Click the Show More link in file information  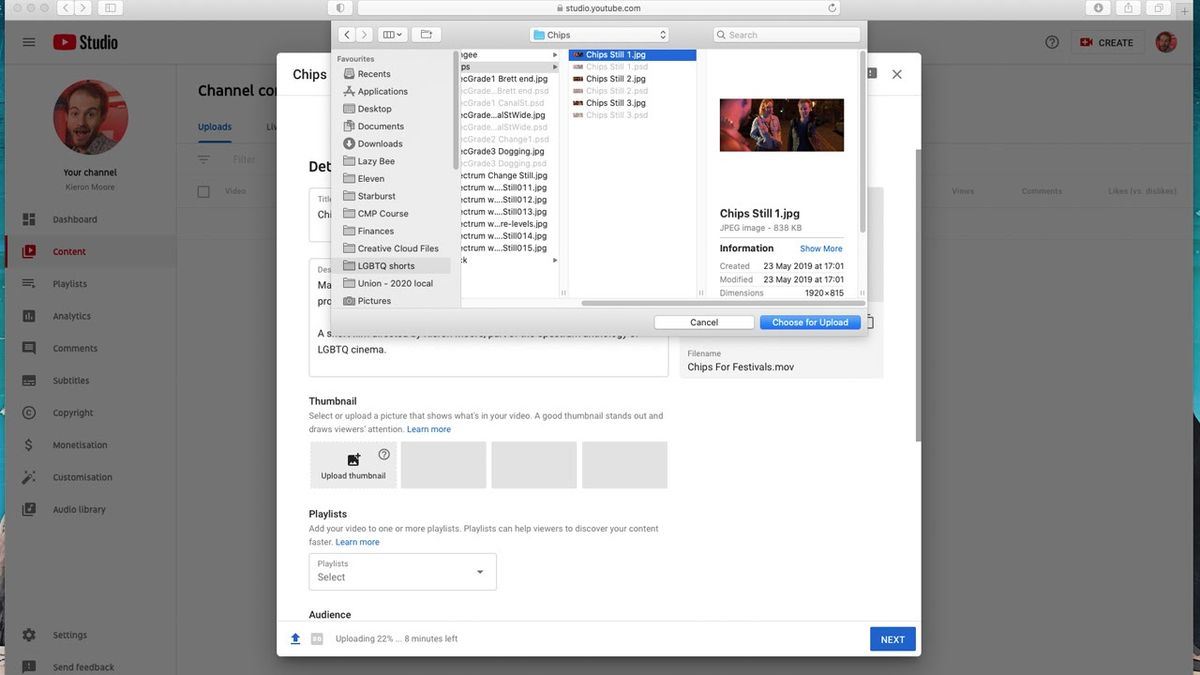tap(820, 248)
